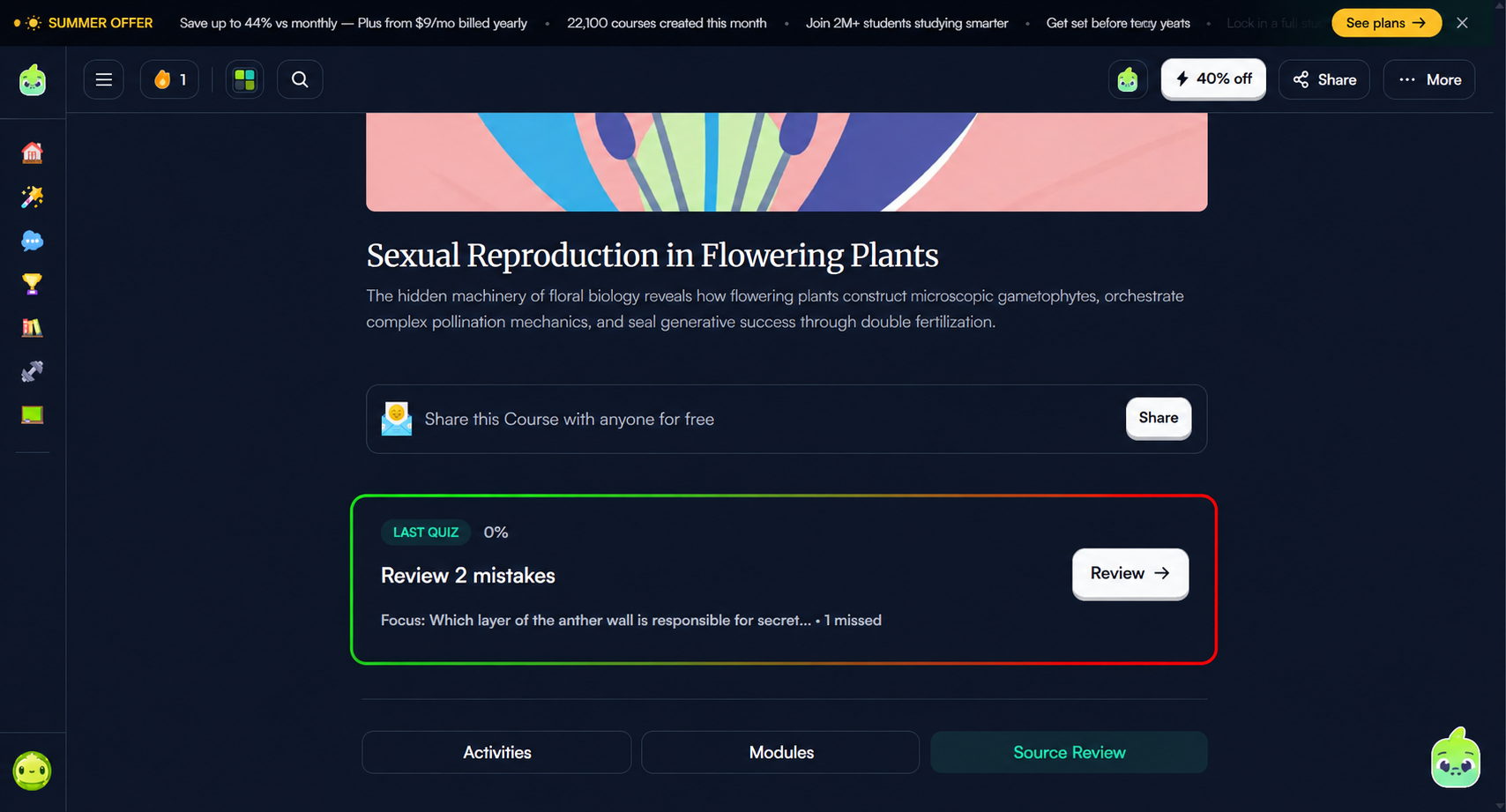
Task: Open the magic wand sidebar icon
Action: pyautogui.click(x=33, y=197)
